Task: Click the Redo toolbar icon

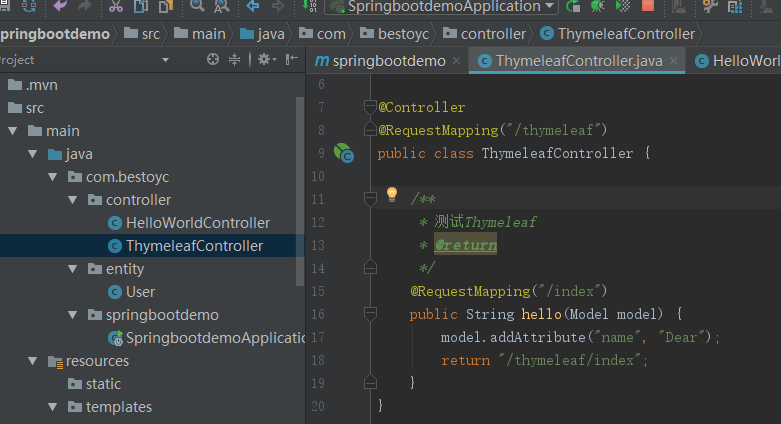Action: click(85, 5)
